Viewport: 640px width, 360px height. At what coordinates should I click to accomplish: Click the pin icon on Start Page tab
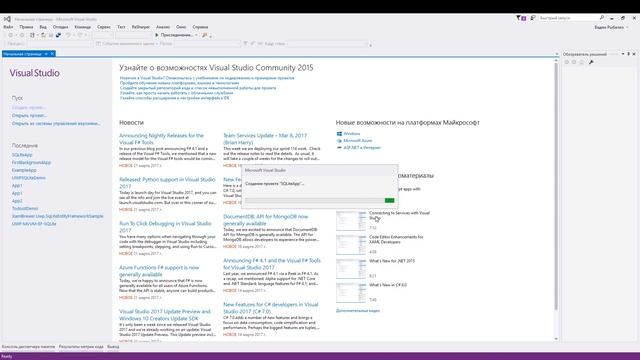pyautogui.click(x=46, y=54)
